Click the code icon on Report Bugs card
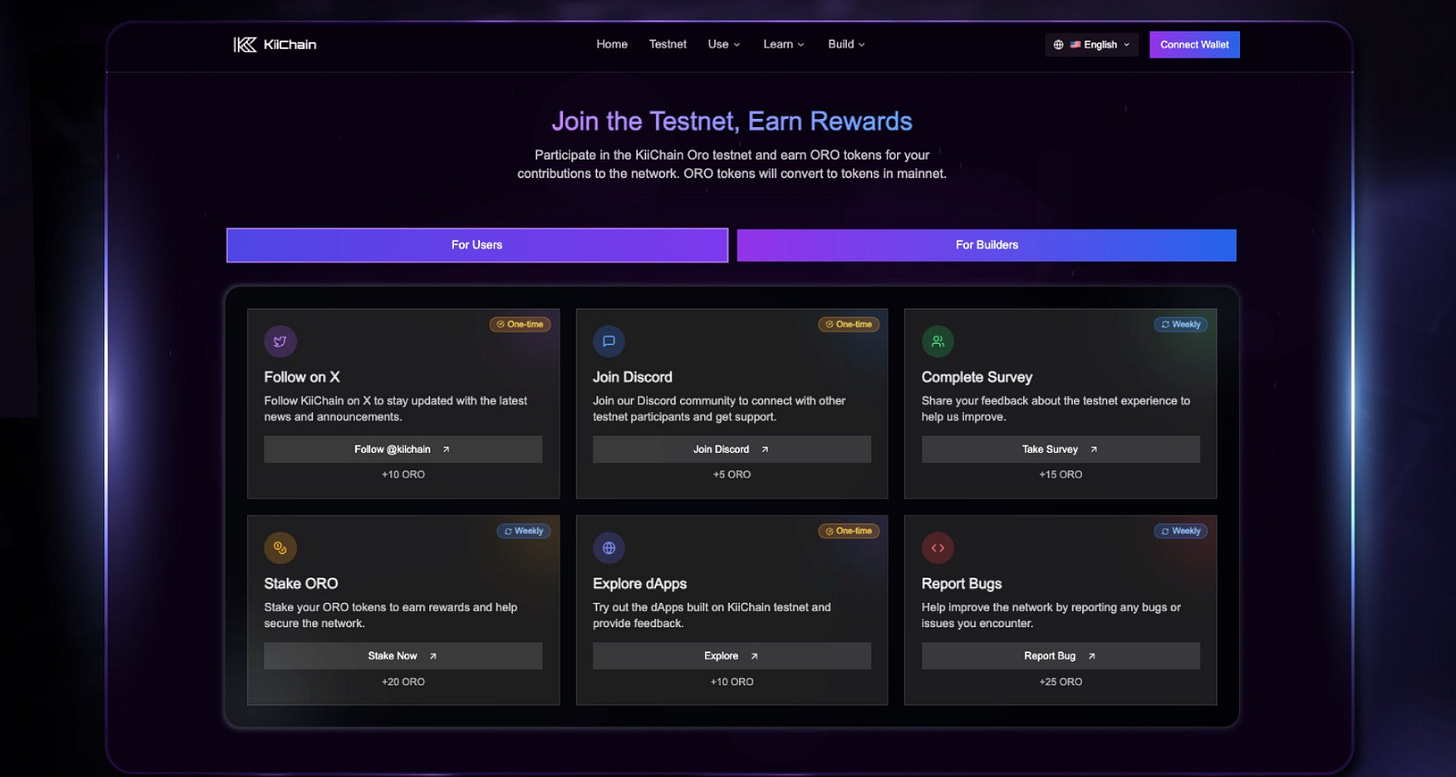The width and height of the screenshot is (1456, 777). pyautogui.click(x=938, y=548)
